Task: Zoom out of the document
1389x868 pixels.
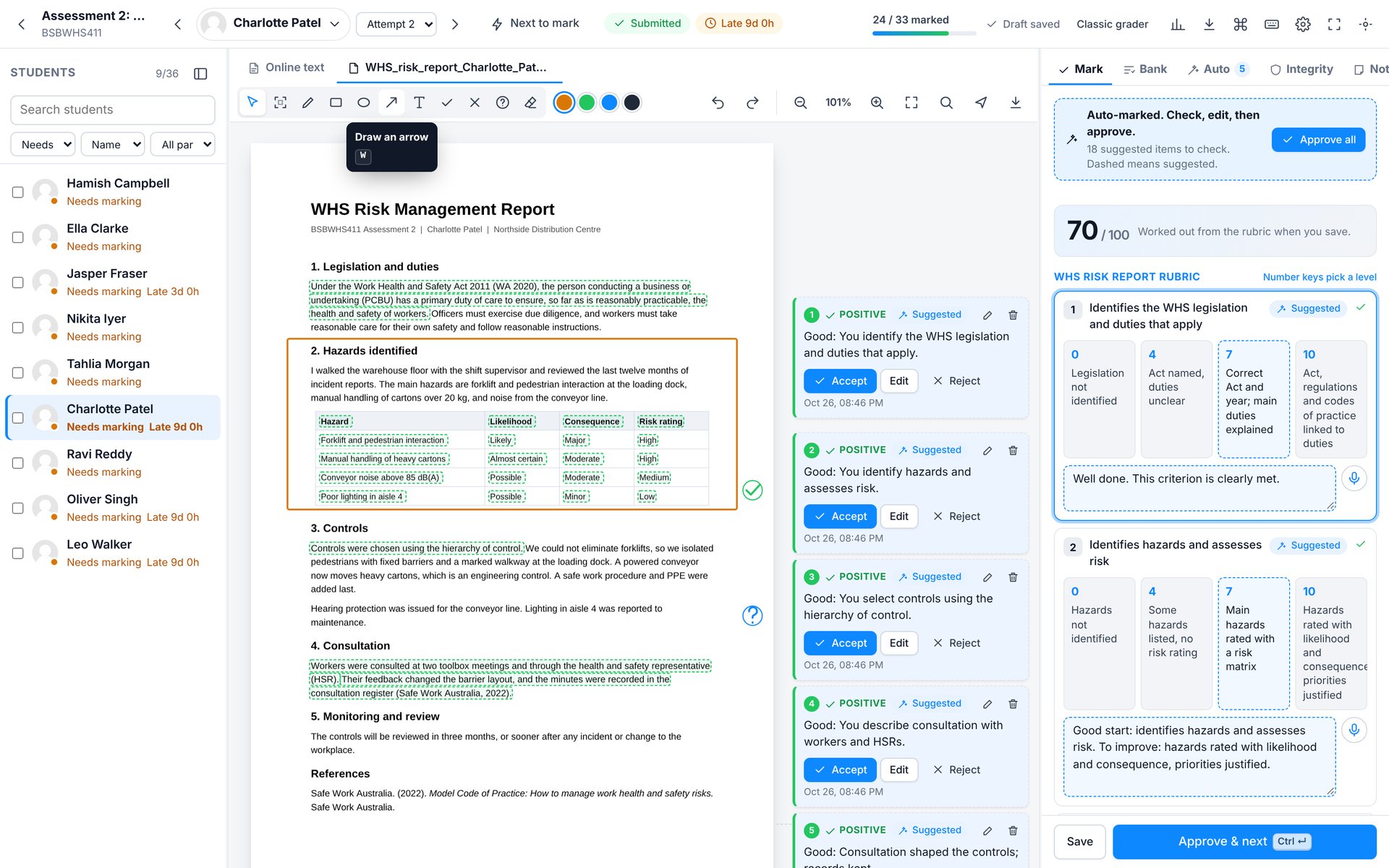Action: click(x=800, y=103)
